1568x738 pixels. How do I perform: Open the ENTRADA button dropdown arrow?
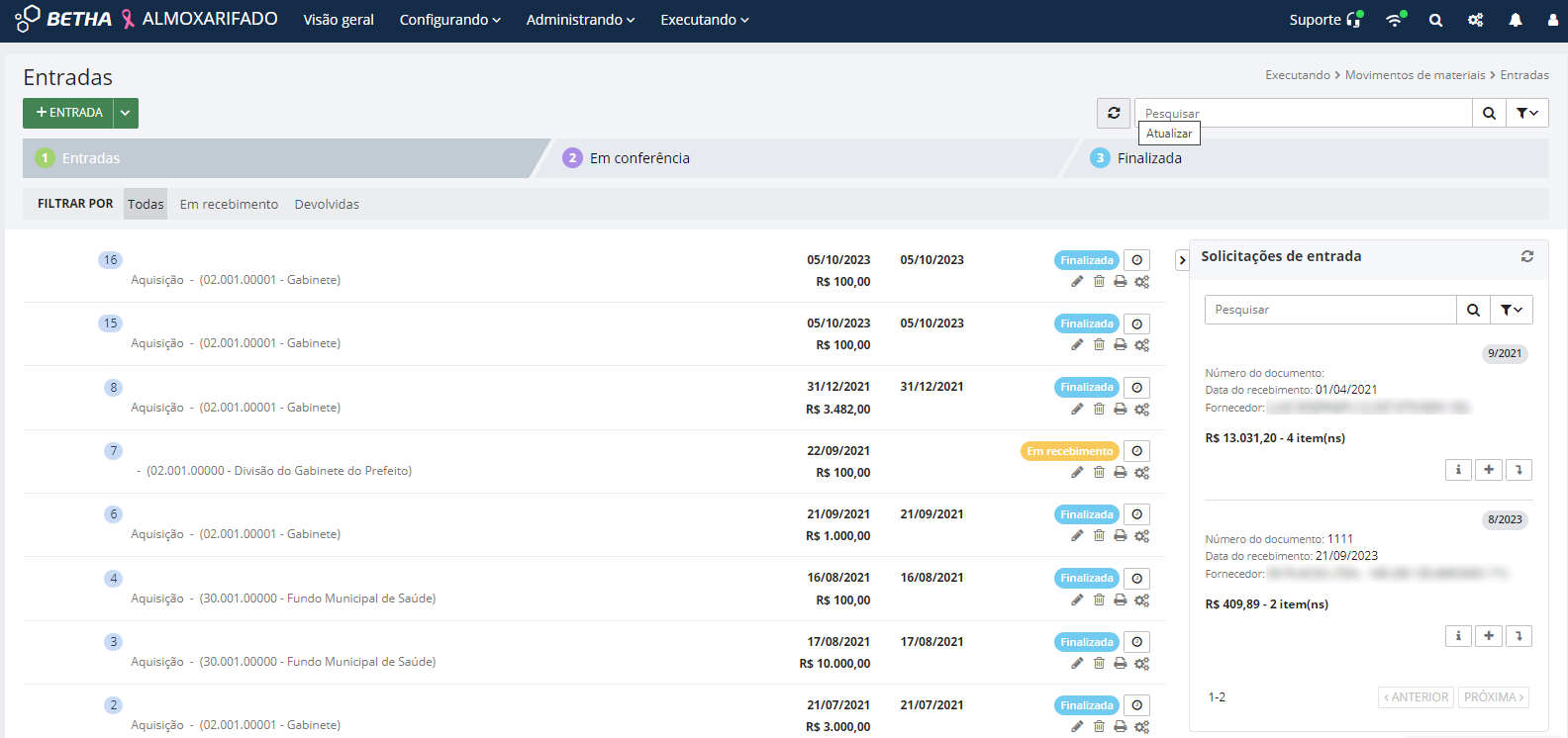[126, 113]
